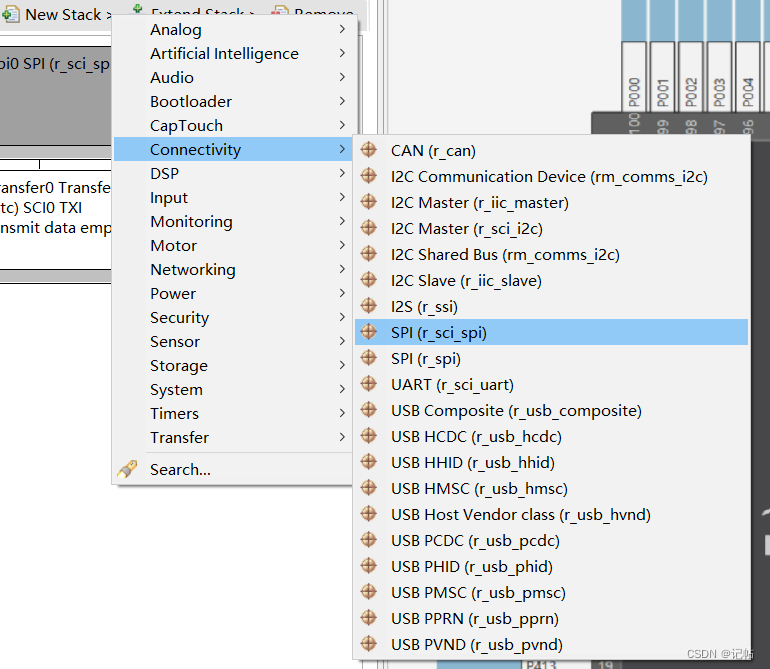Open the Networking menu category
This screenshot has width=770, height=669.
233,269
